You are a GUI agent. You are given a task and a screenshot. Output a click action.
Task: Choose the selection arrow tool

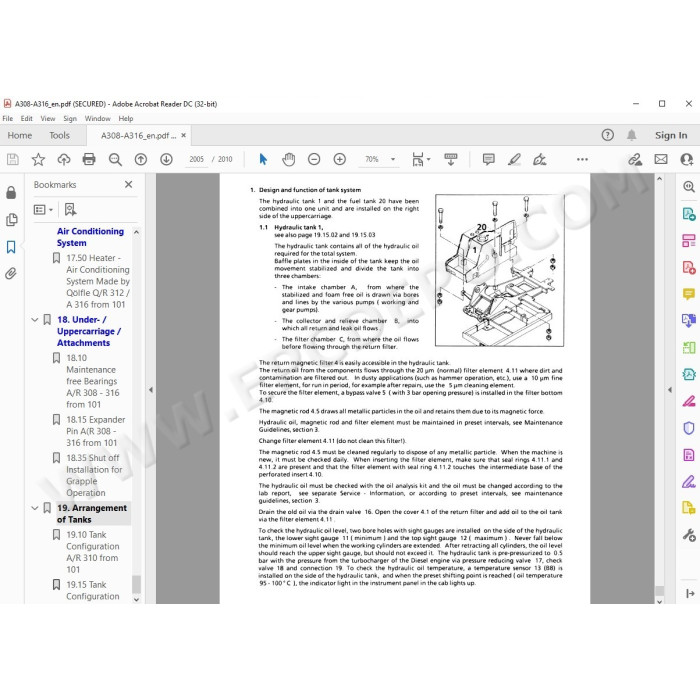pyautogui.click(x=263, y=159)
